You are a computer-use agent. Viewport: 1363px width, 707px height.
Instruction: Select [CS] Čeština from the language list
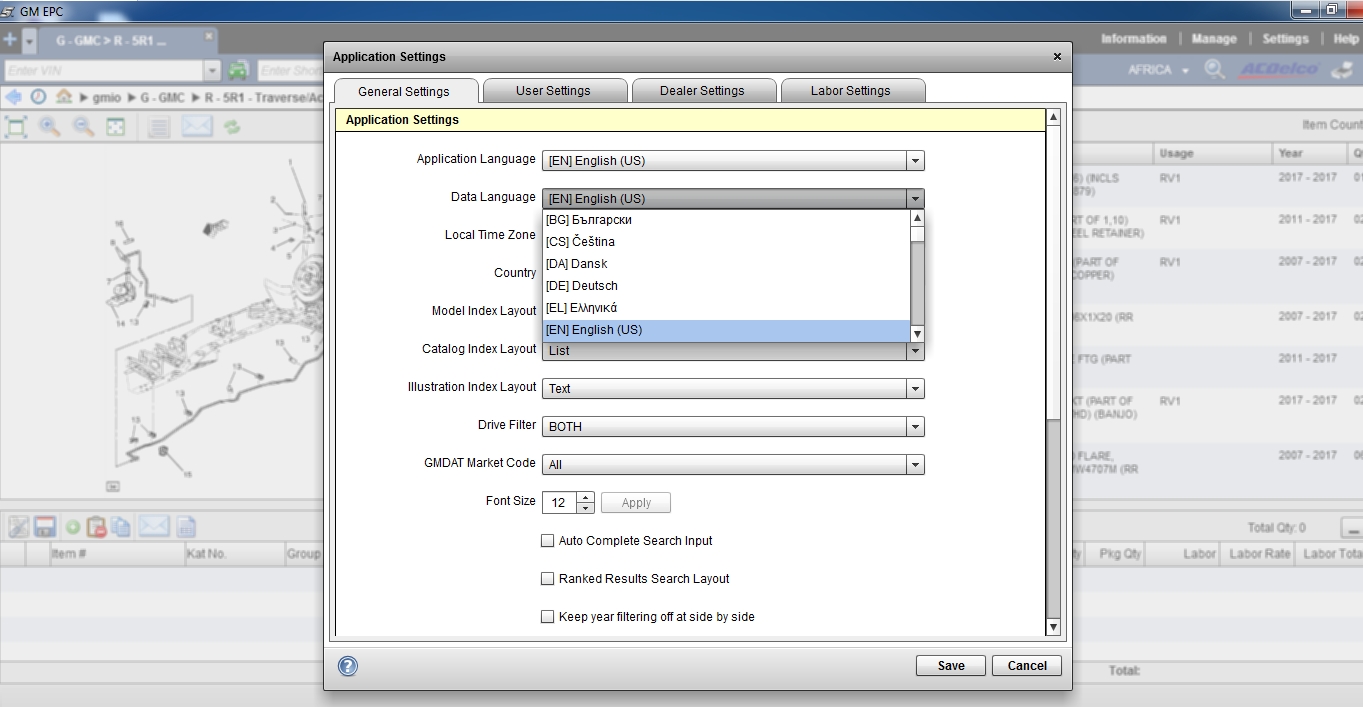pos(726,242)
